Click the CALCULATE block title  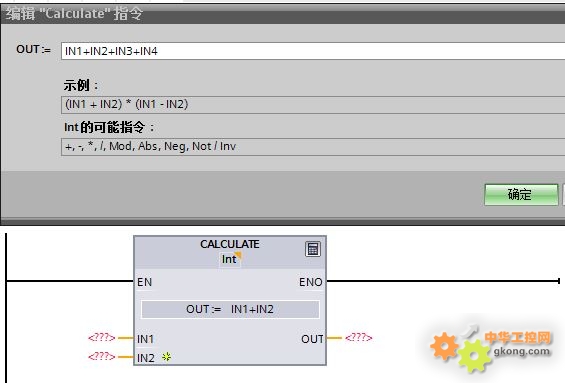click(230, 244)
